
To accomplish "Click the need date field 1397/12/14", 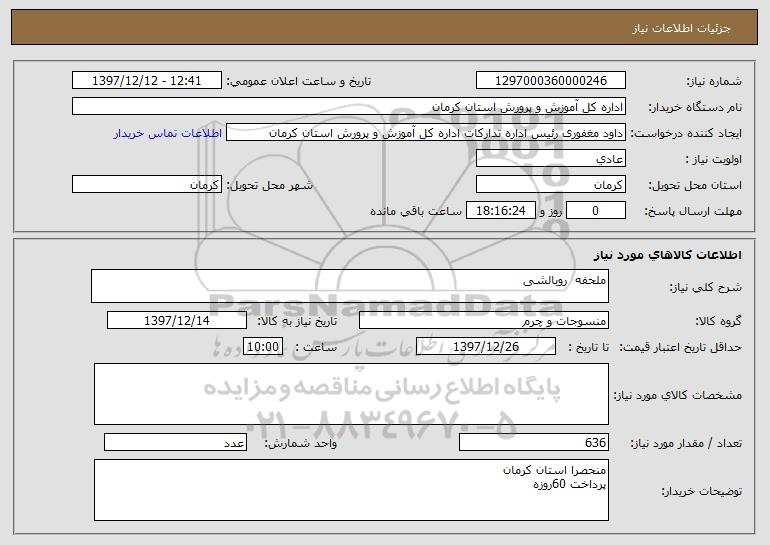I will coord(177,321).
